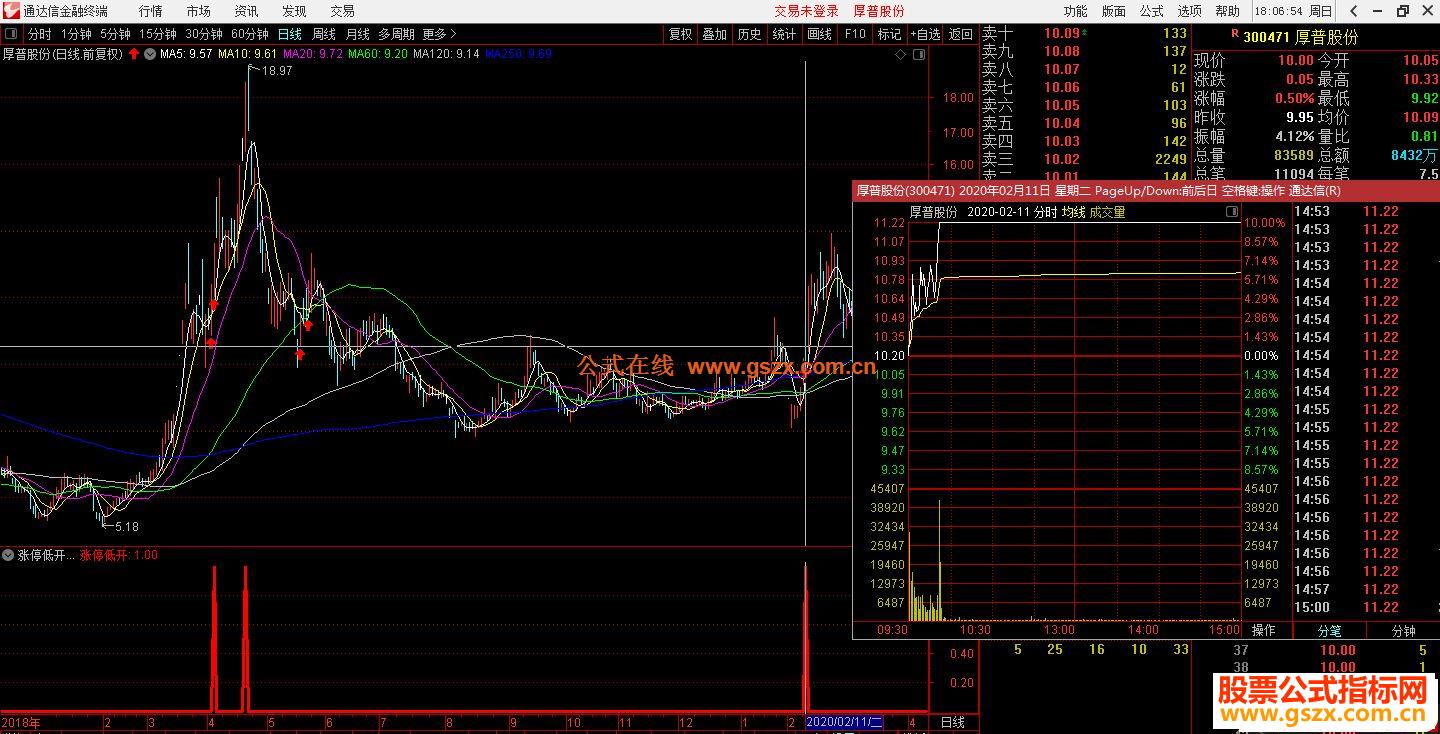The width and height of the screenshot is (1440, 734).
Task: Switch to 30分钟 period
Action: point(204,34)
